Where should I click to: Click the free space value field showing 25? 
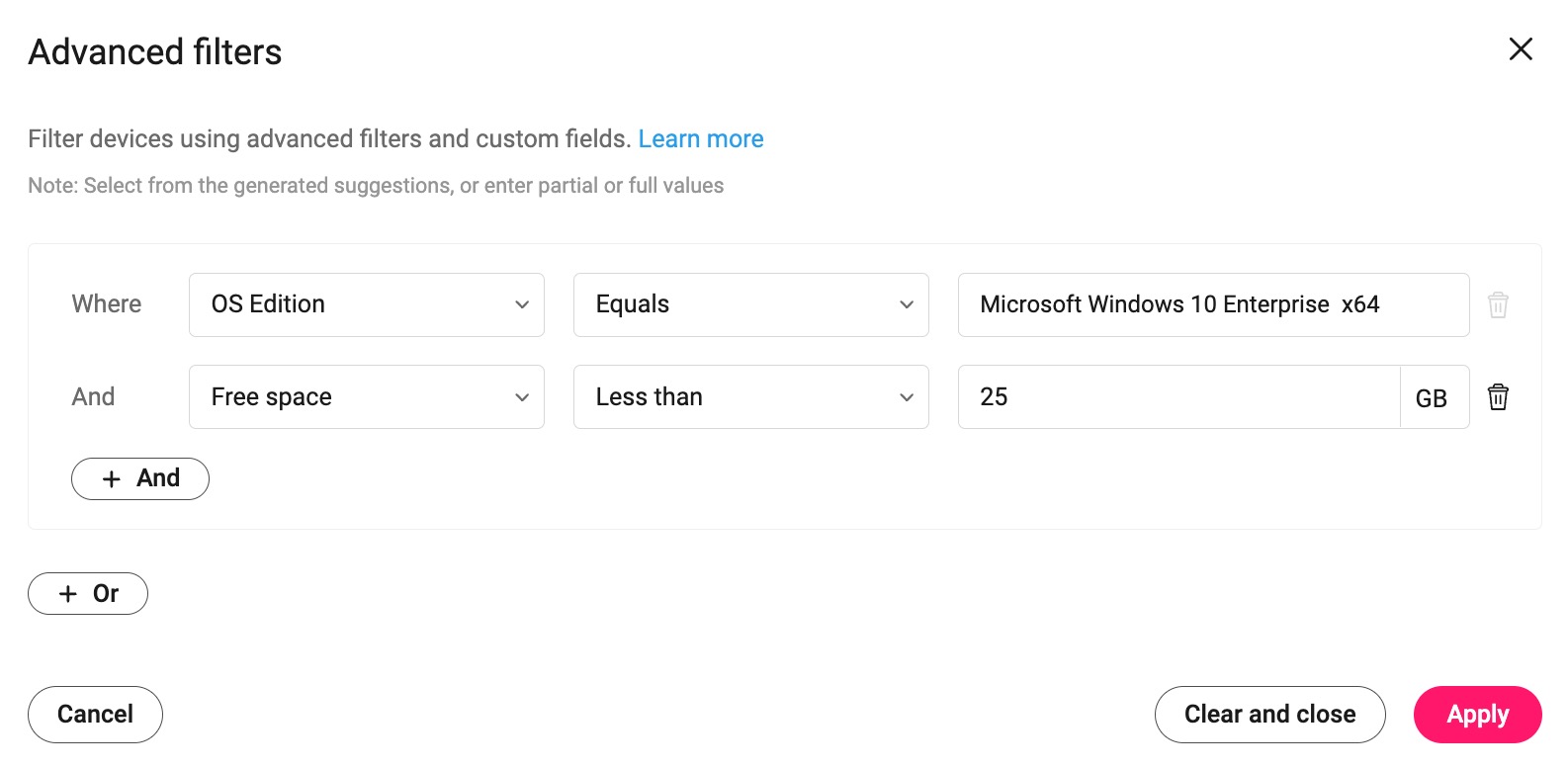(x=1177, y=397)
